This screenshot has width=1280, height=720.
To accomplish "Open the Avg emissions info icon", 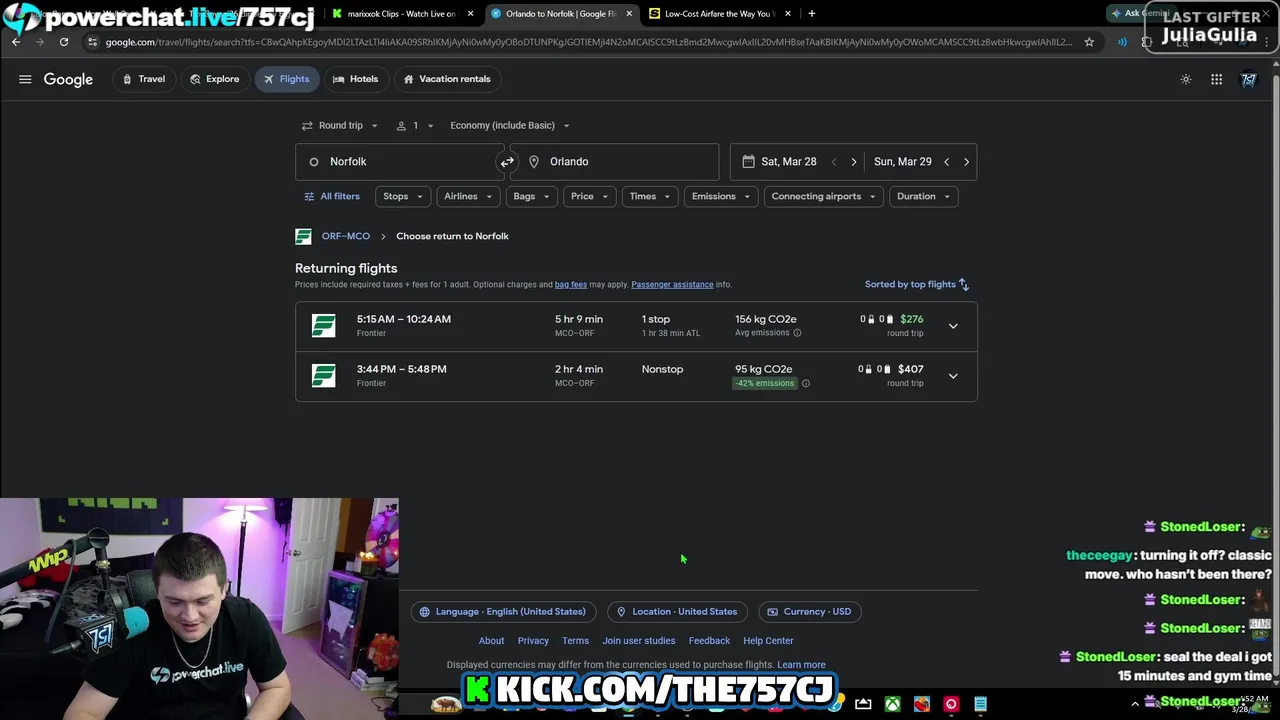I will pos(797,333).
